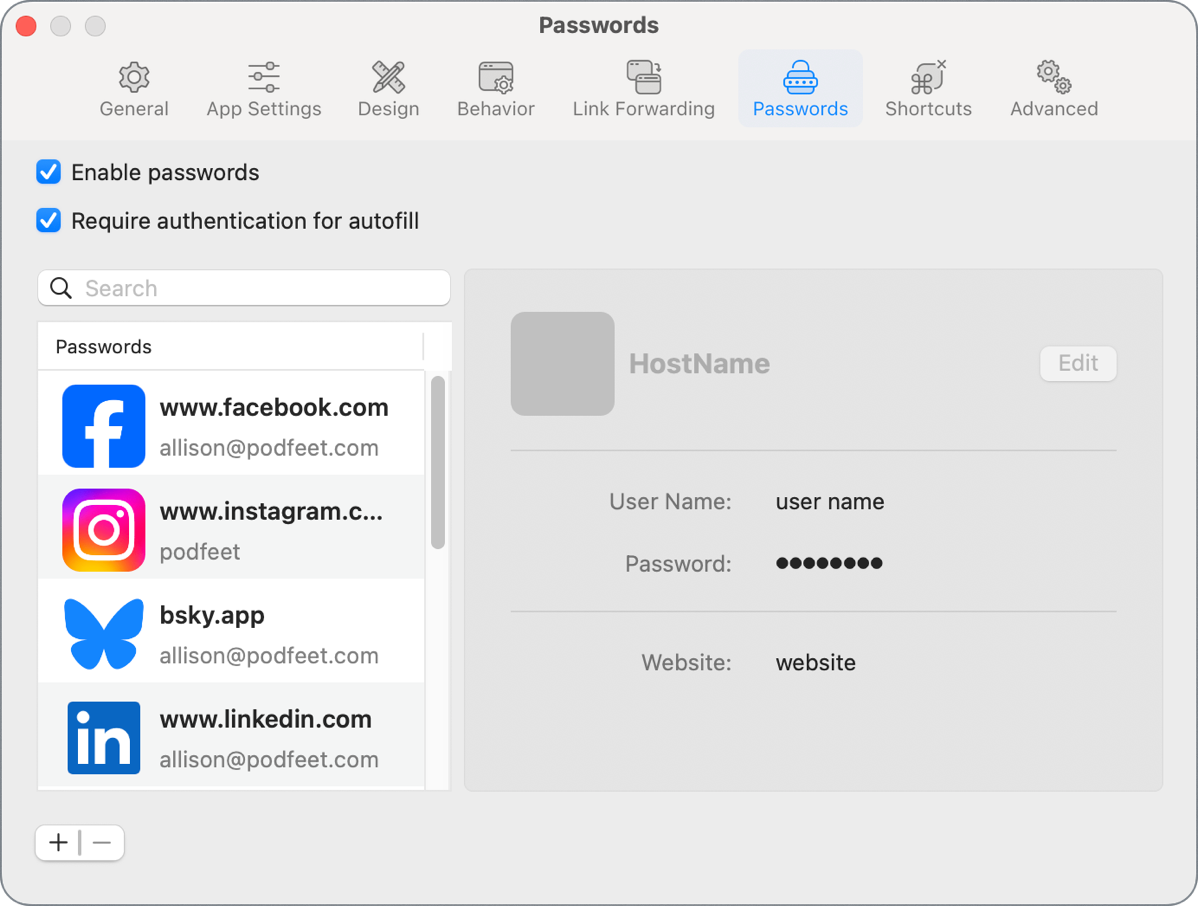
Task: Click the magnifying glass search icon
Action: point(60,288)
